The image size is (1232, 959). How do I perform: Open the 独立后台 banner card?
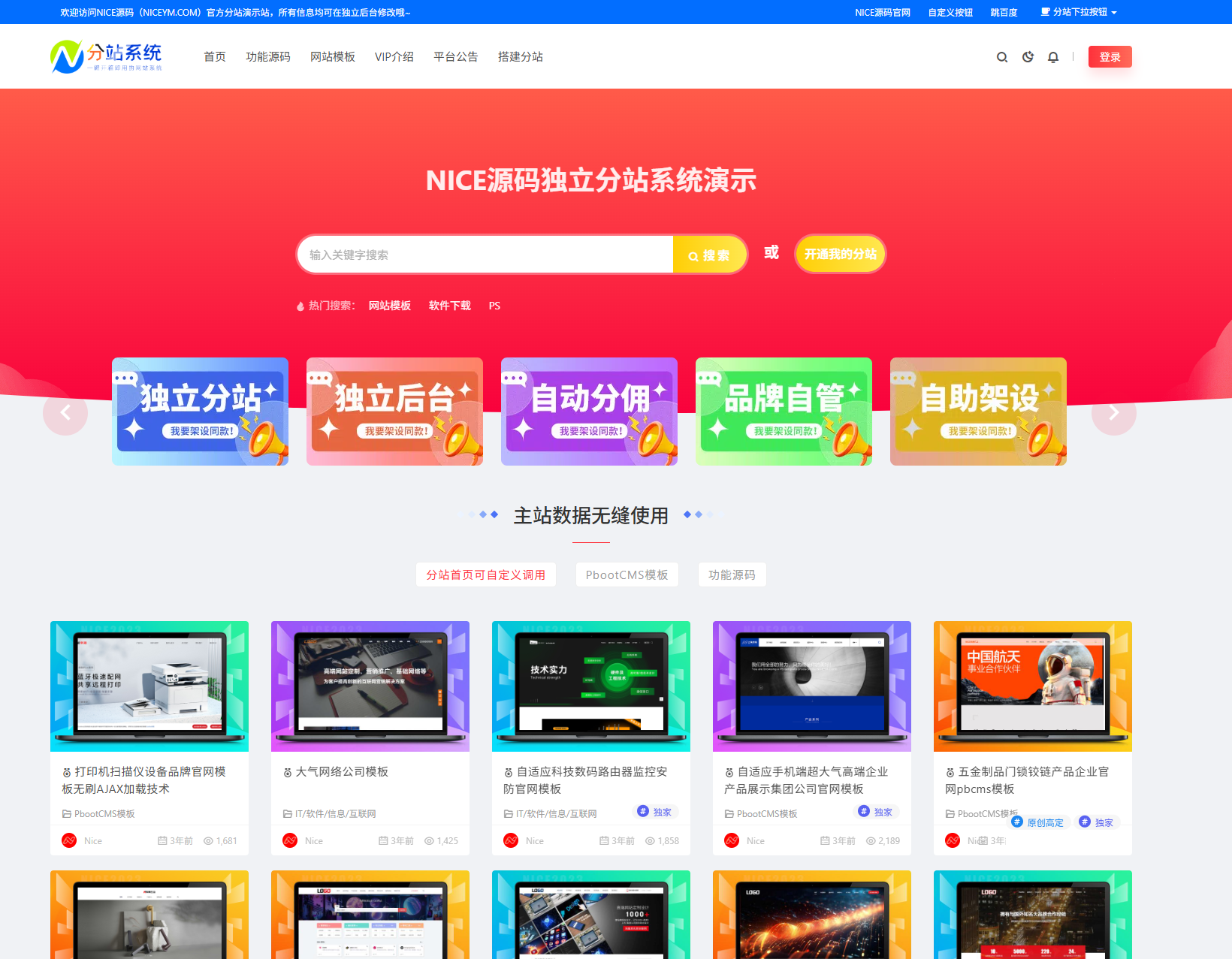(x=394, y=412)
